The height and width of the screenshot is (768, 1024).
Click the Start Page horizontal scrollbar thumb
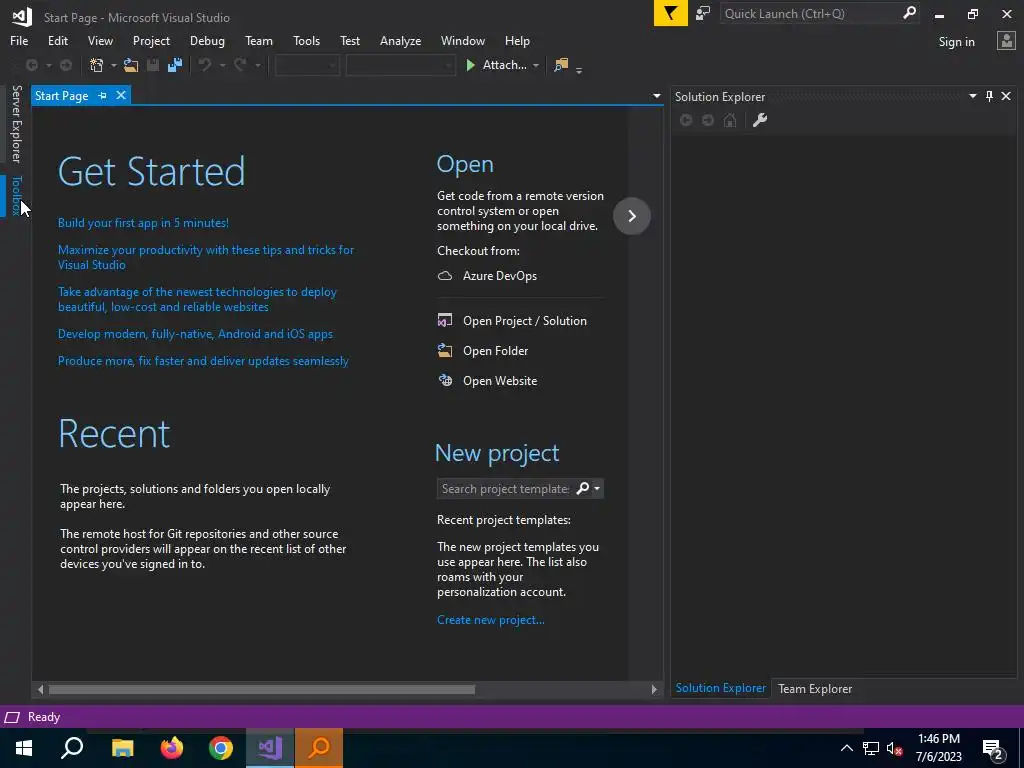tap(262, 689)
